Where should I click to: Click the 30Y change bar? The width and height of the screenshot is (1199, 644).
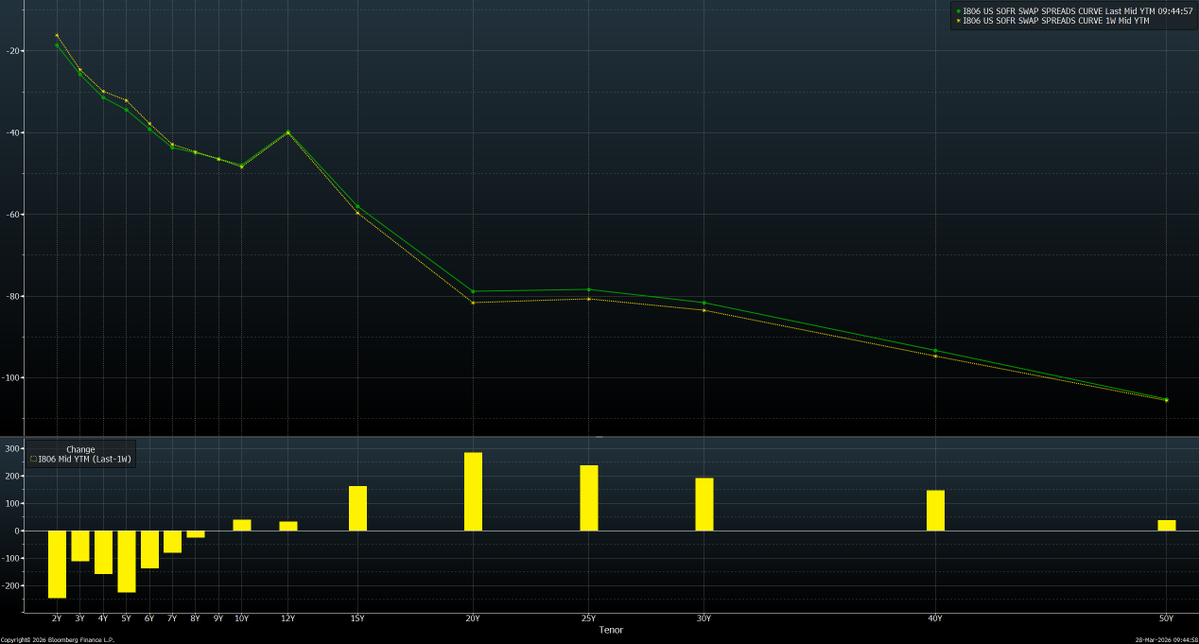click(704, 505)
